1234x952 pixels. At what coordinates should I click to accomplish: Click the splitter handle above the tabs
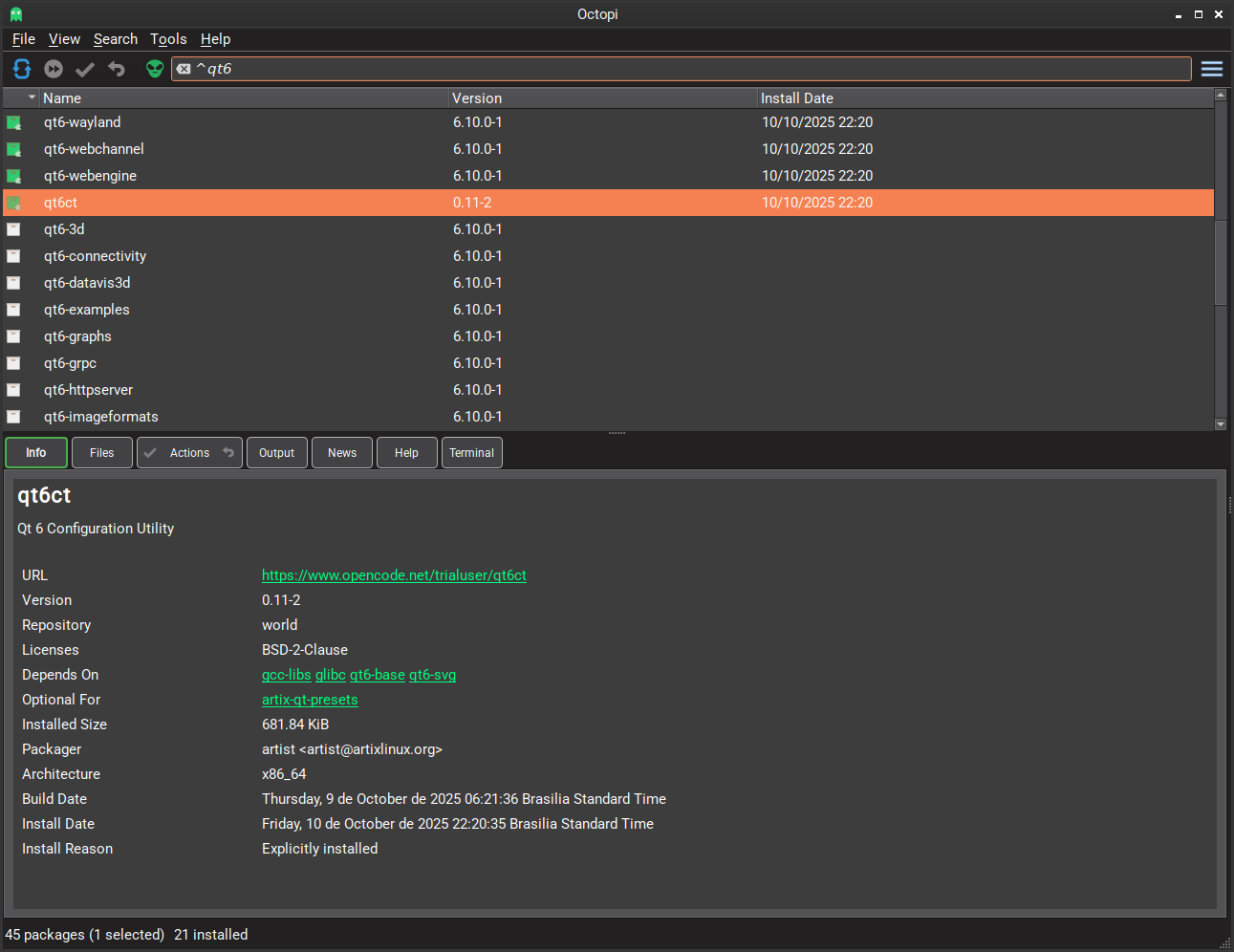[617, 433]
